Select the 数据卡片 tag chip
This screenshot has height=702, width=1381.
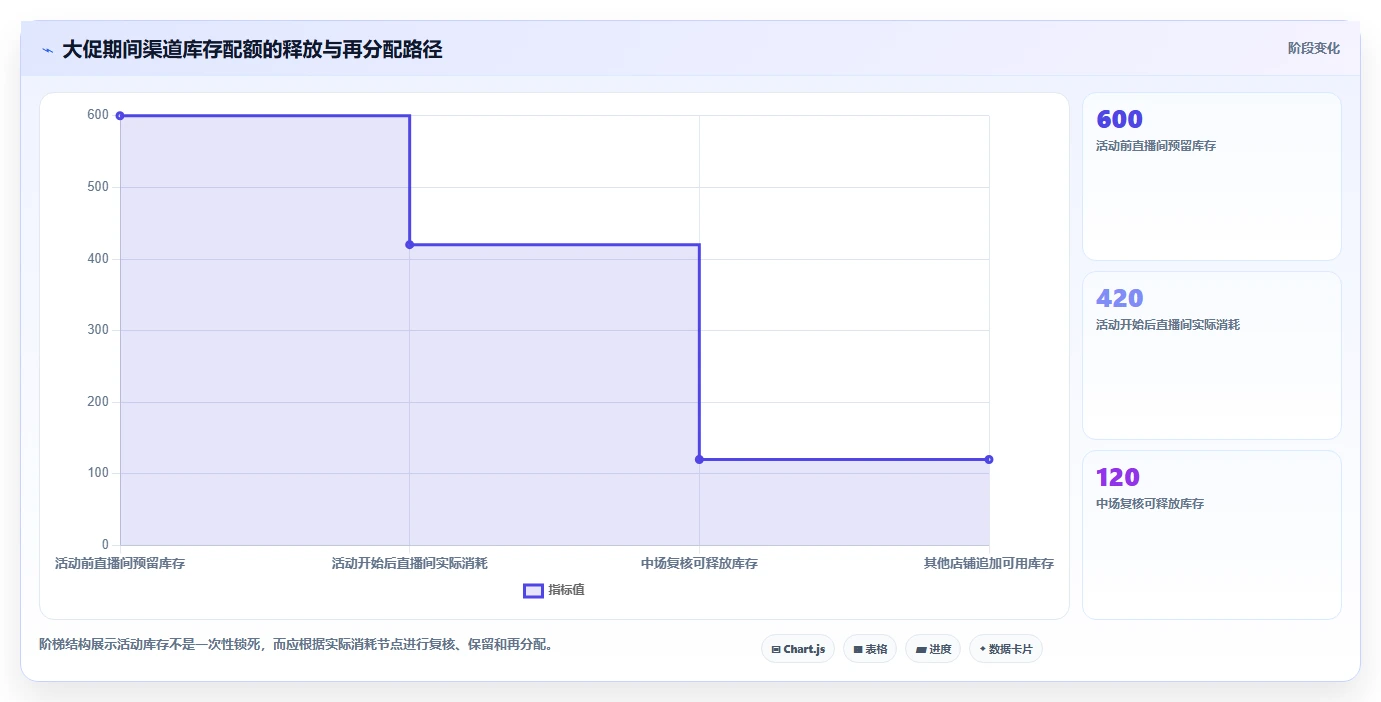point(1006,649)
